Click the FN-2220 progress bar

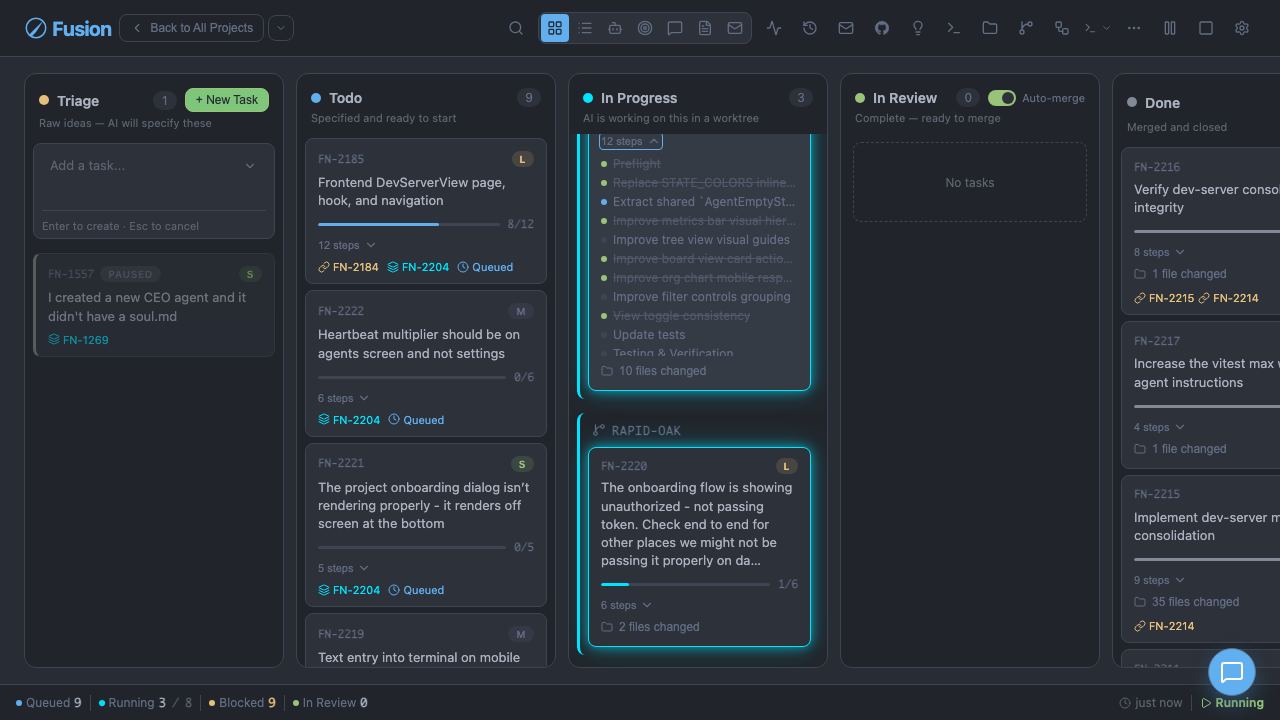coord(686,584)
